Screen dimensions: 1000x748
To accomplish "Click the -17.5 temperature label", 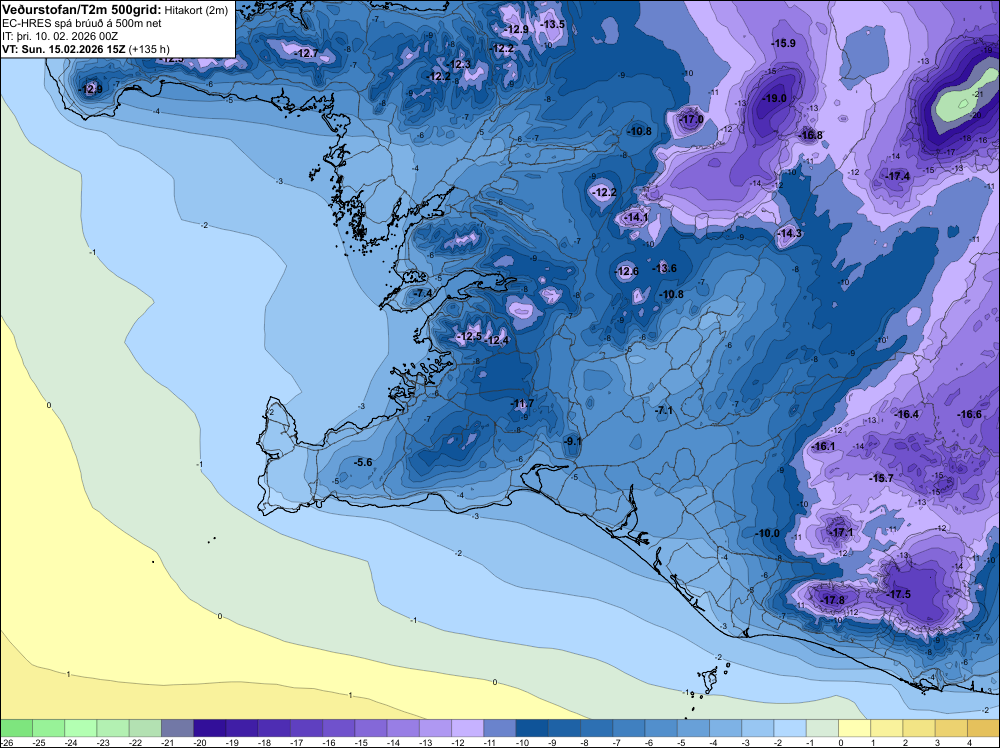I will click(x=899, y=594).
